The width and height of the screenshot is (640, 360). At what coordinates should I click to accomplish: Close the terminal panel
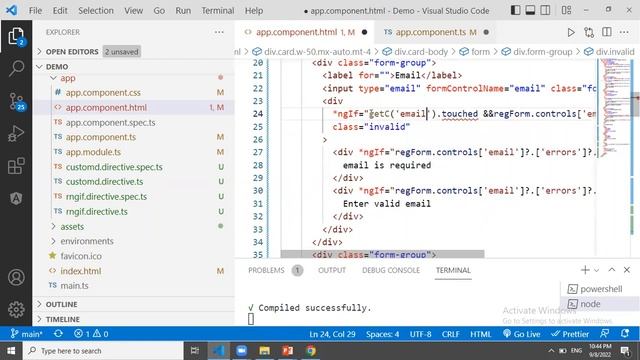pyautogui.click(x=627, y=270)
